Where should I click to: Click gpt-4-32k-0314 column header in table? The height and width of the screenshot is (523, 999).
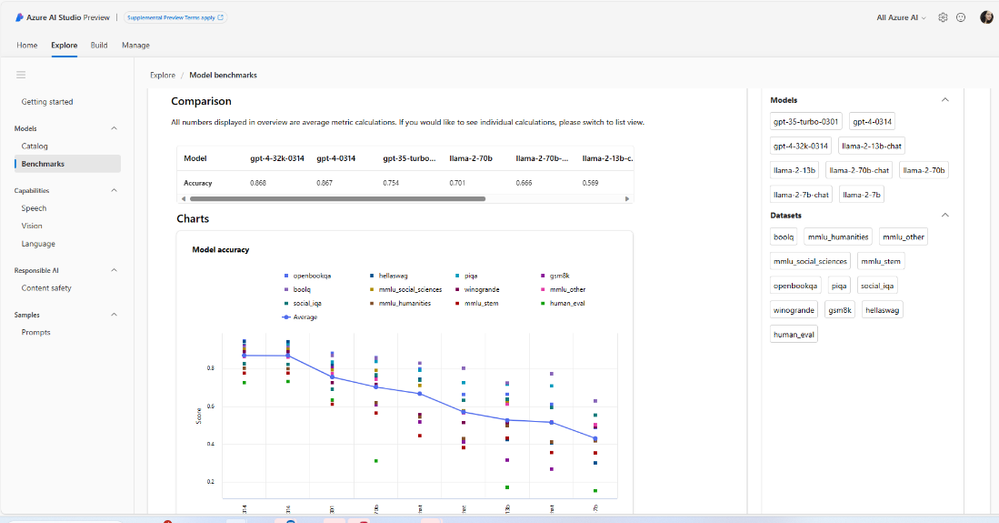click(277, 159)
